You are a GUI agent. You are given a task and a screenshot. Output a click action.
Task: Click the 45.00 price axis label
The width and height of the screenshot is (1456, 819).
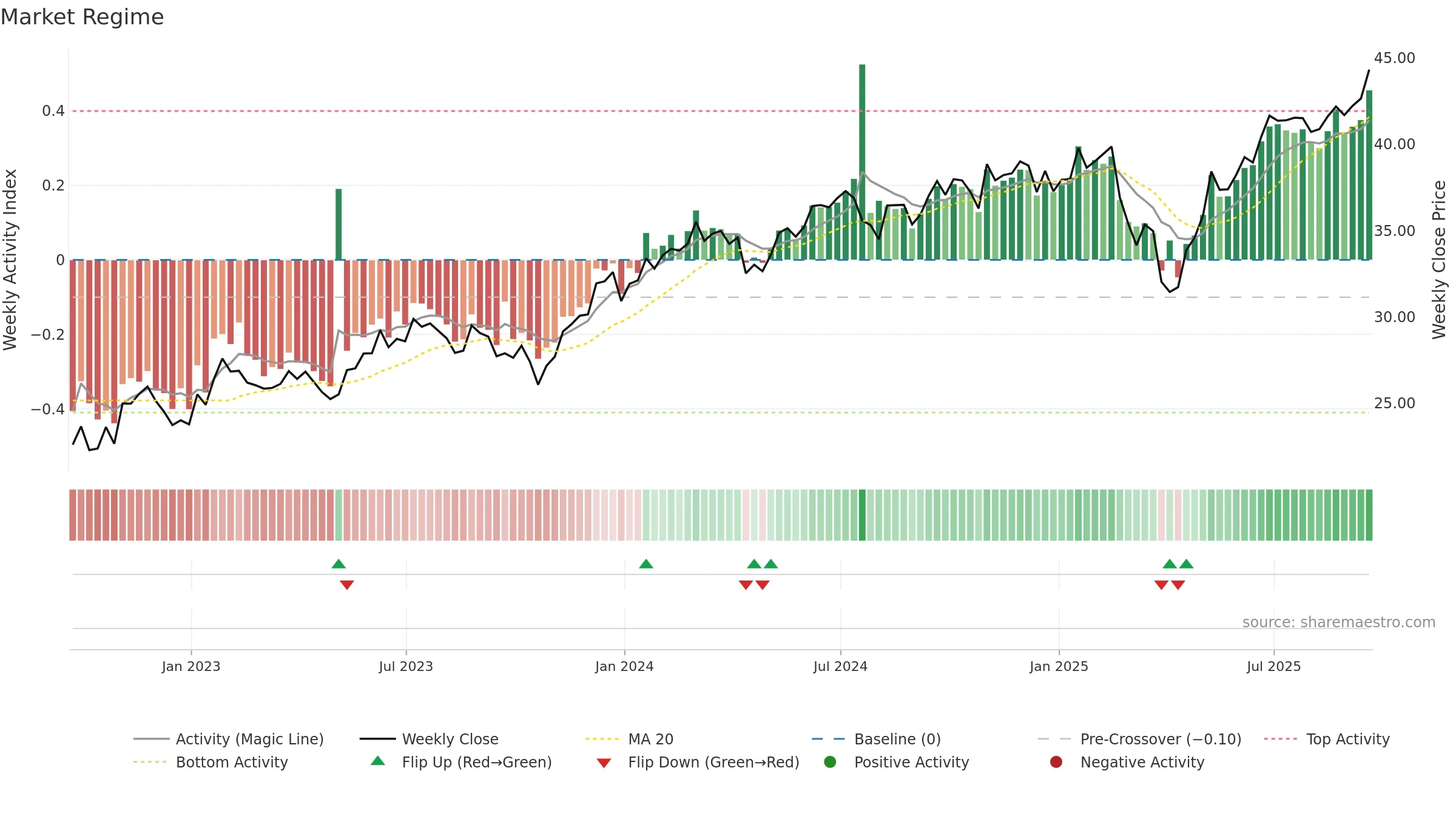[x=1395, y=58]
